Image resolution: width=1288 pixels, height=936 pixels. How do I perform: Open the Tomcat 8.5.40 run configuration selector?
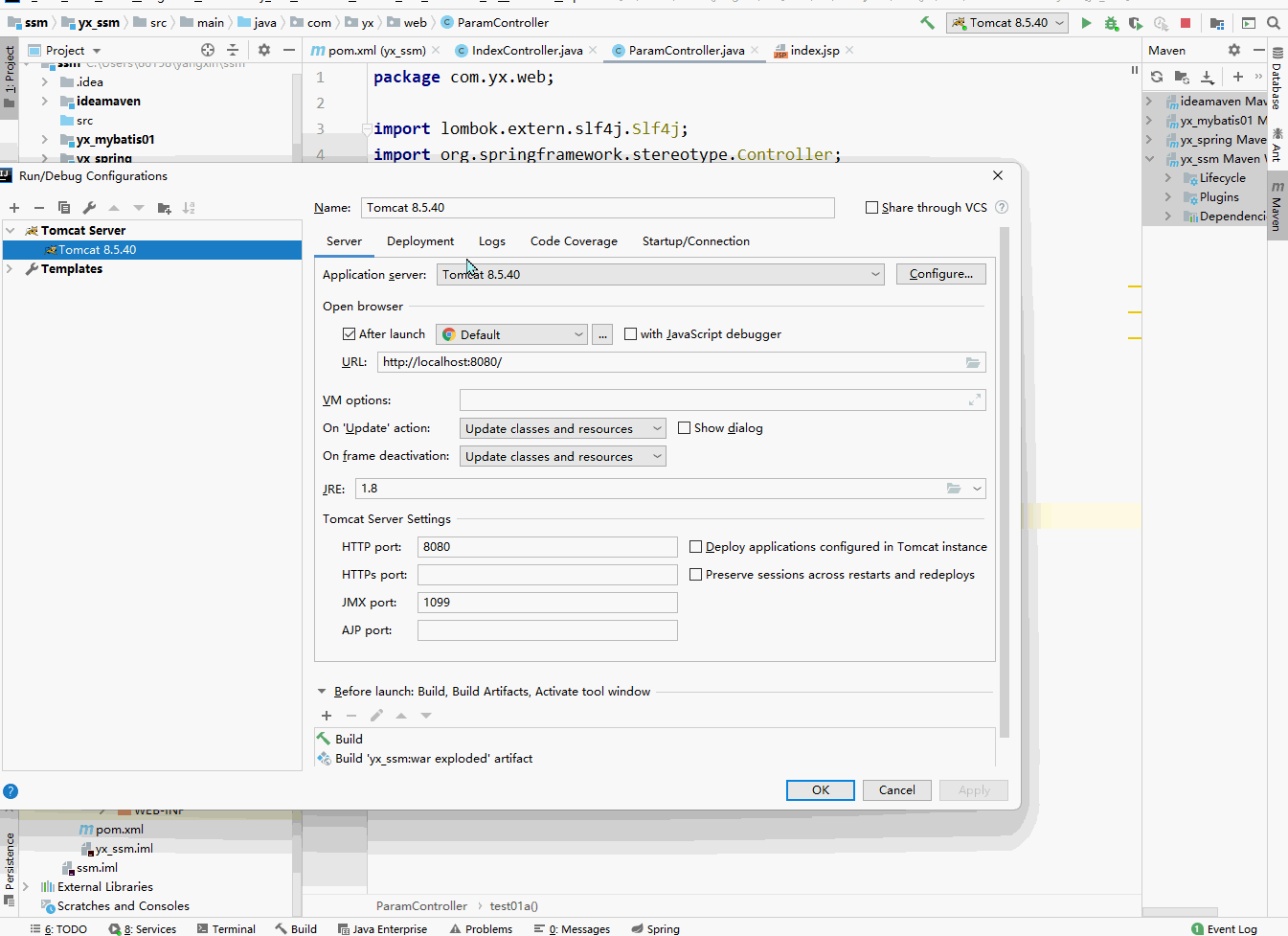pyautogui.click(x=1006, y=23)
